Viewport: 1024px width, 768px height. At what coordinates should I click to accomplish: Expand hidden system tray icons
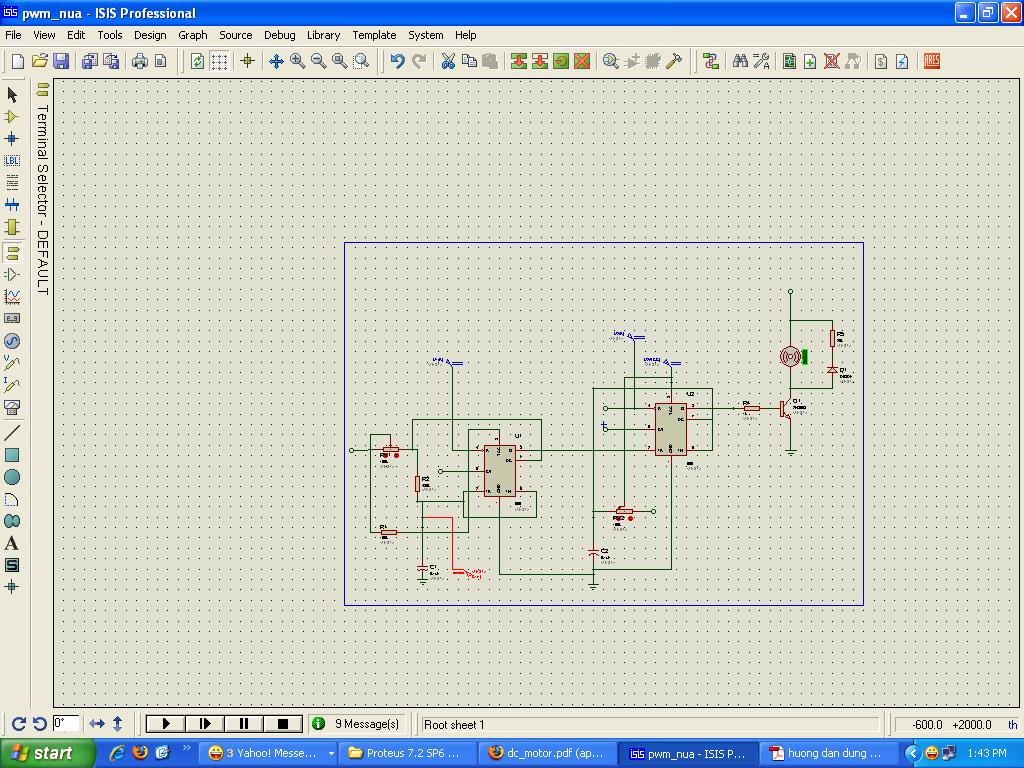tap(912, 753)
